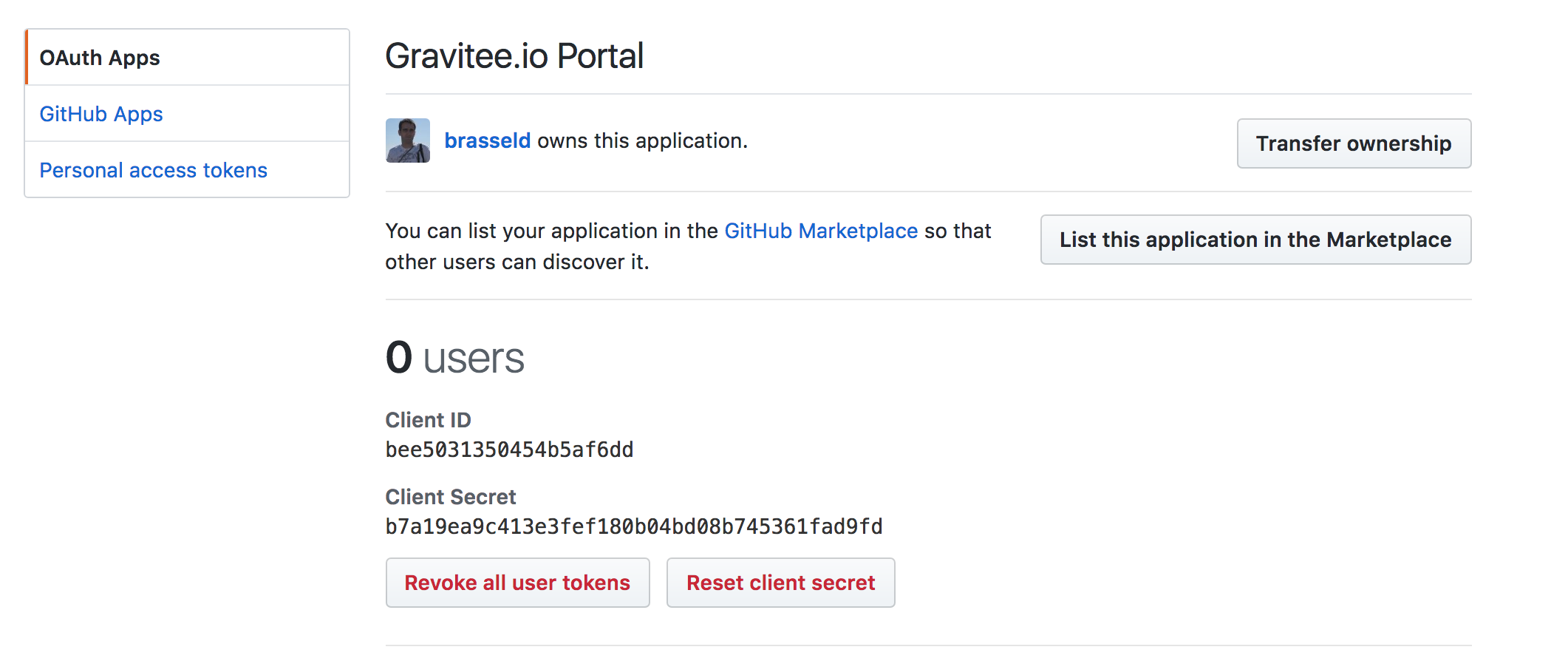
Task: Click the 'so that' text after Marketplace link
Action: (x=957, y=231)
